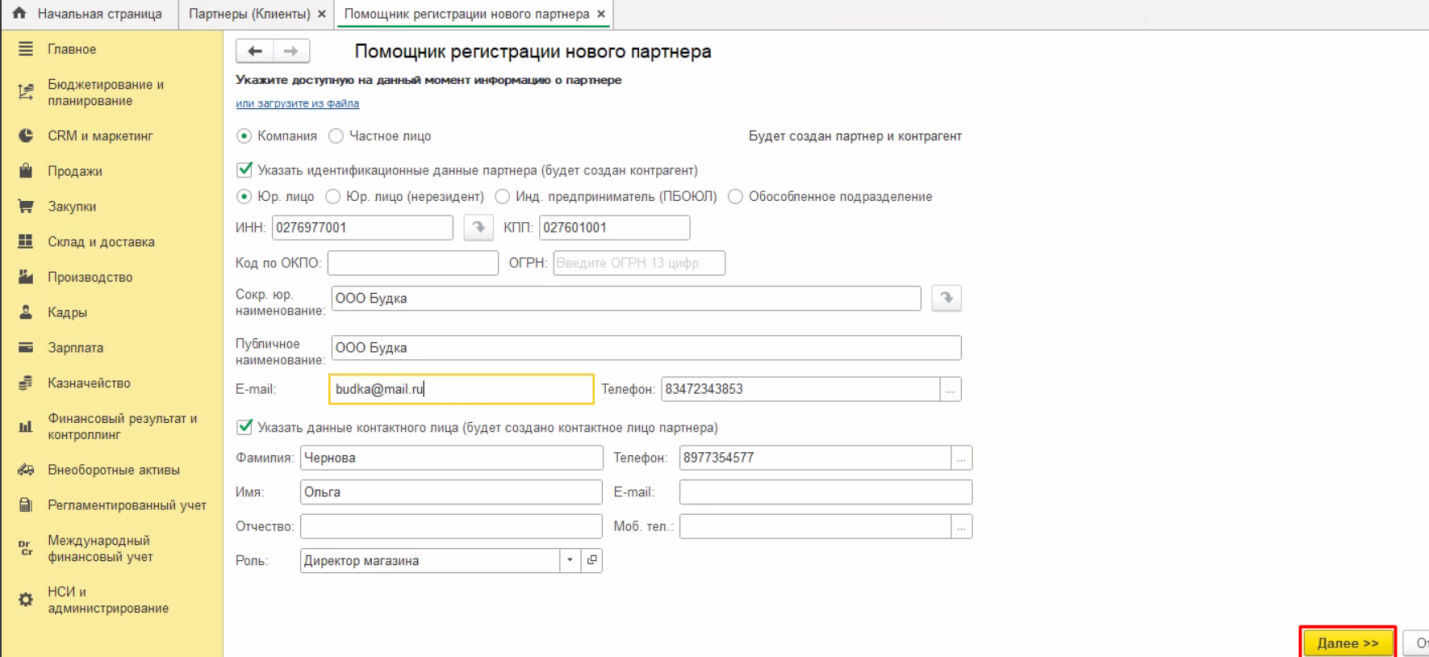
Task: Click the forward arrow navigation button
Action: coord(291,52)
